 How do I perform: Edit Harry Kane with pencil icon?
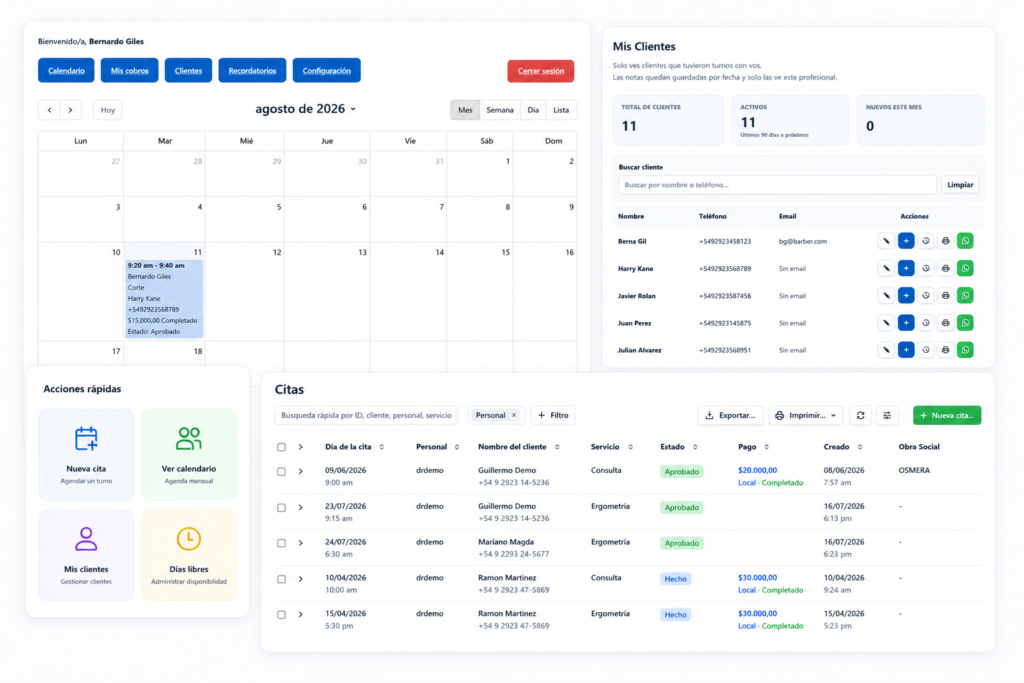click(x=886, y=268)
